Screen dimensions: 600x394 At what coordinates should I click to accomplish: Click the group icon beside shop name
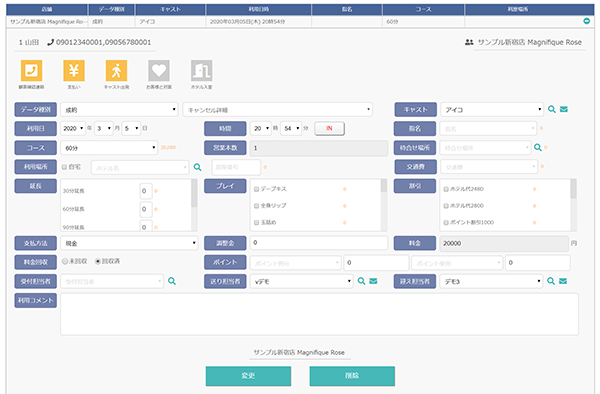[x=469, y=42]
